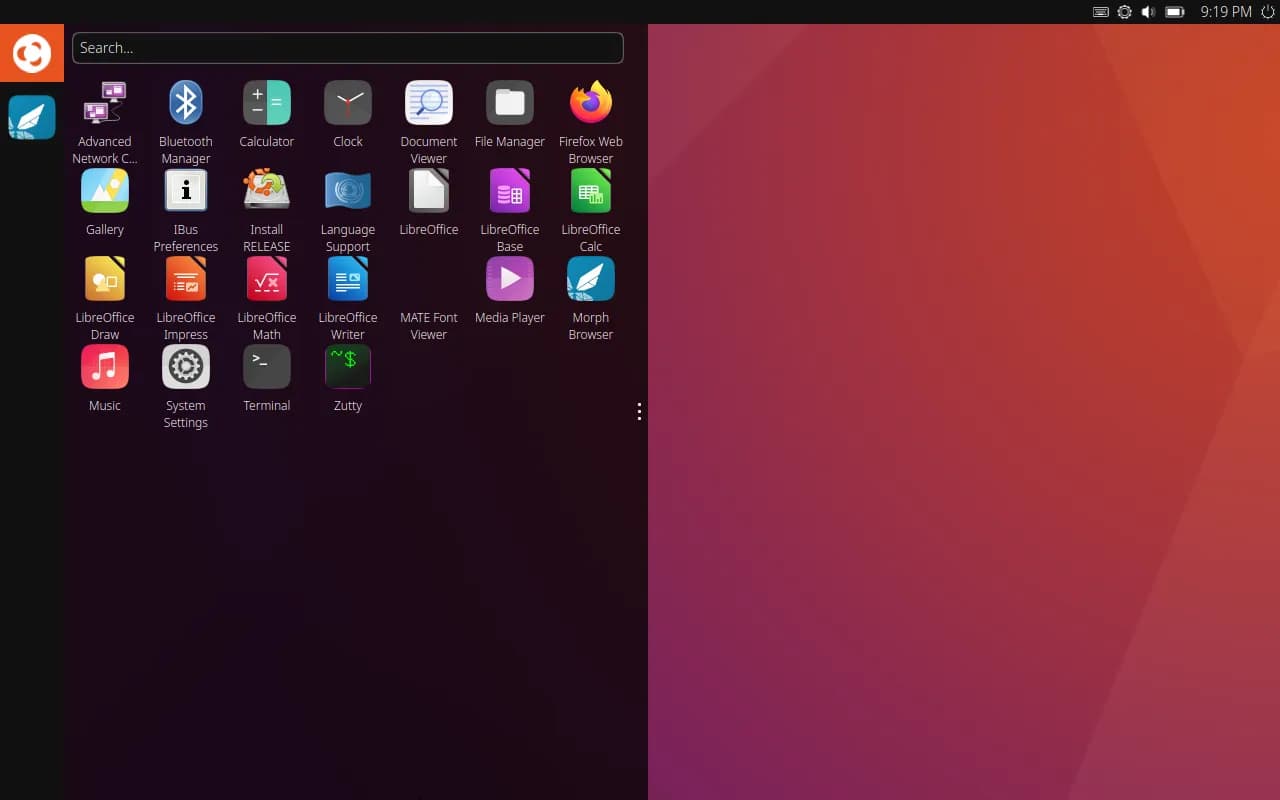The height and width of the screenshot is (800, 1280).
Task: Mute audio via the top bar speaker icon
Action: coord(1148,12)
